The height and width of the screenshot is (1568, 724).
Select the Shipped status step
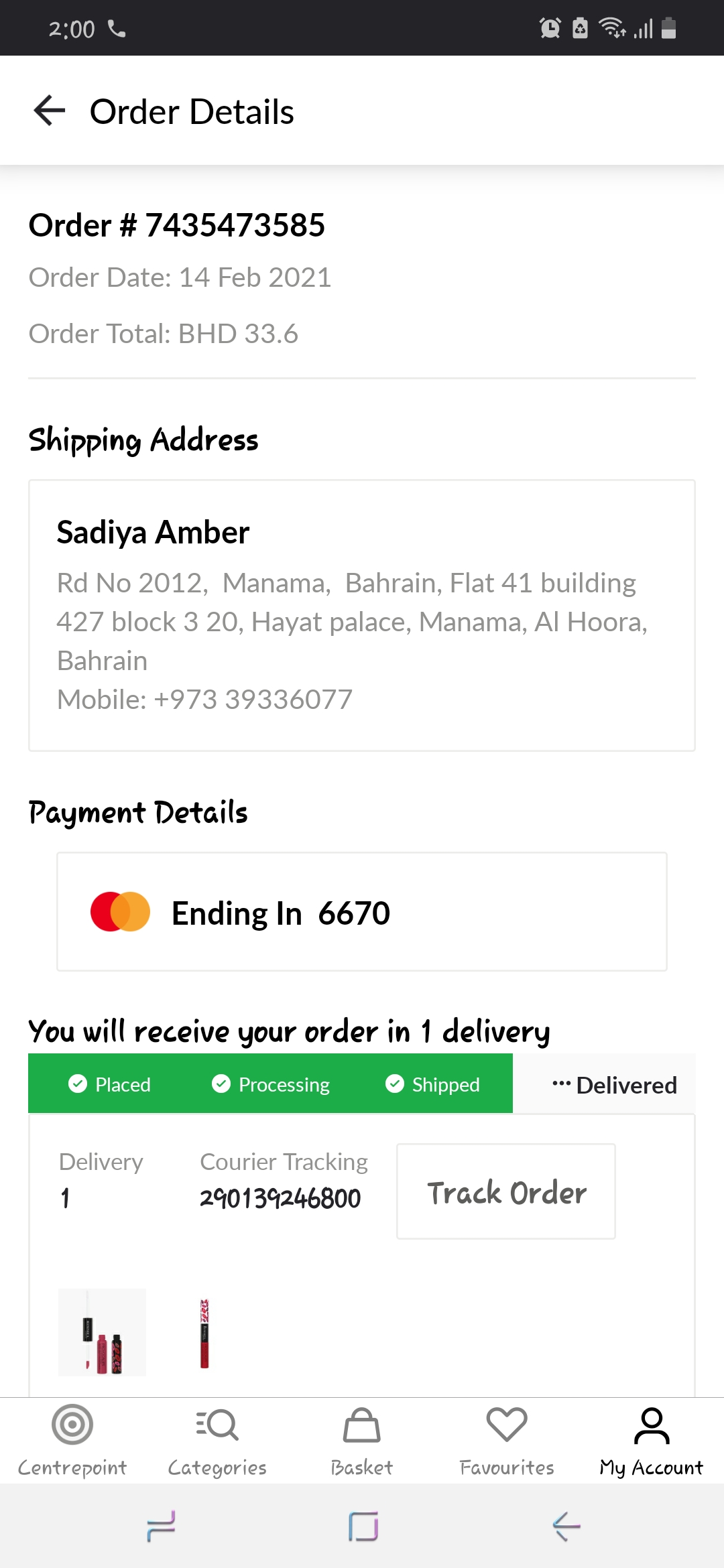pos(433,1084)
